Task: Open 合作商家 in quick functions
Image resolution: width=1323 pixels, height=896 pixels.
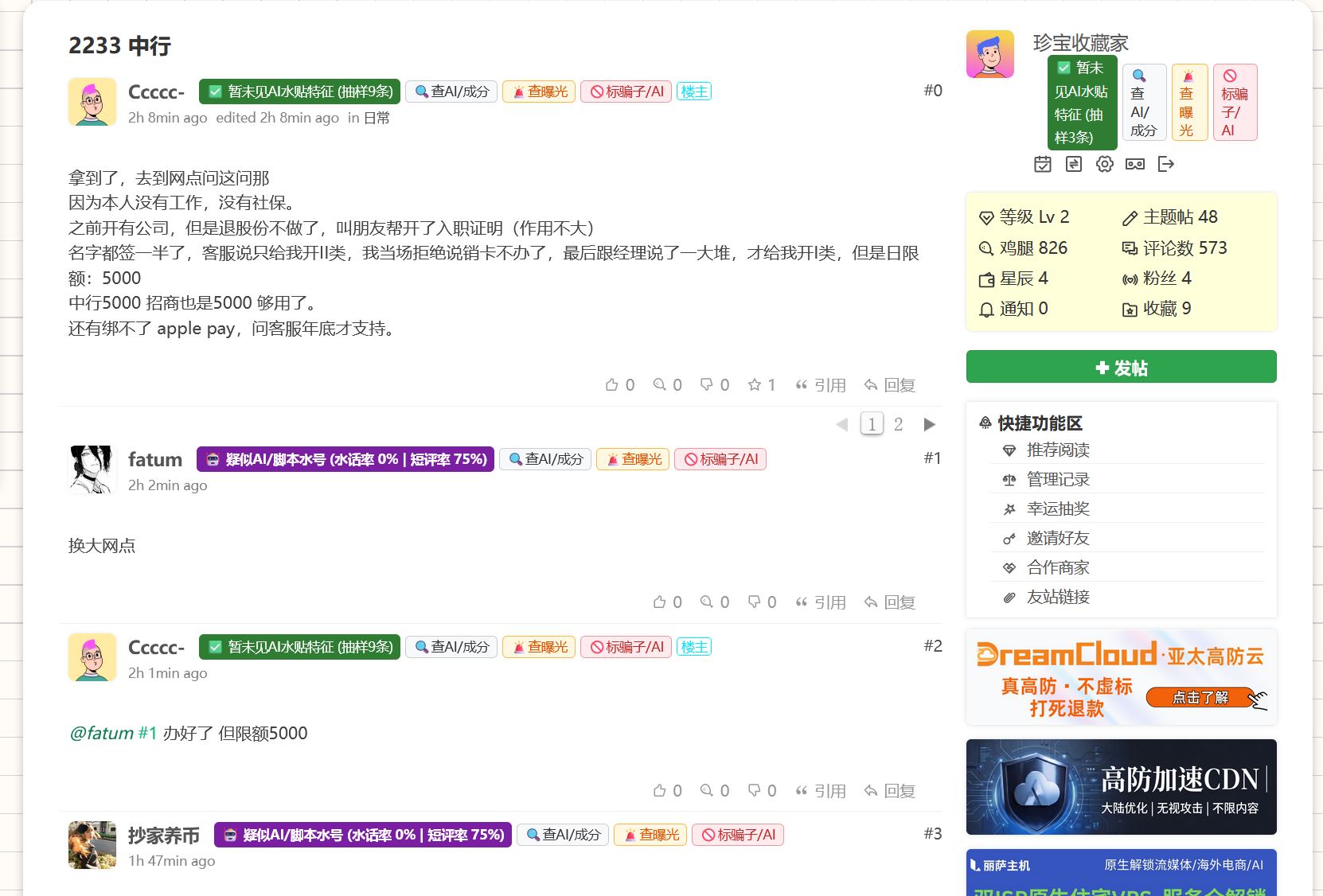Action: [x=1058, y=567]
